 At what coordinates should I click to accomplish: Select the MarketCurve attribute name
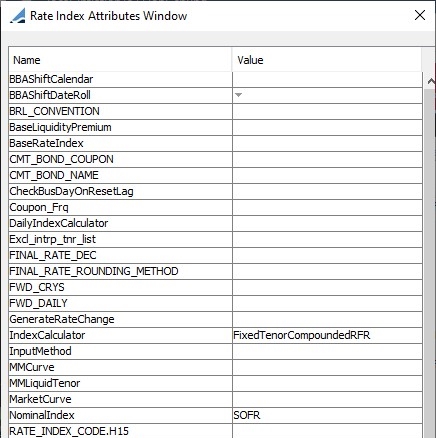(40, 399)
